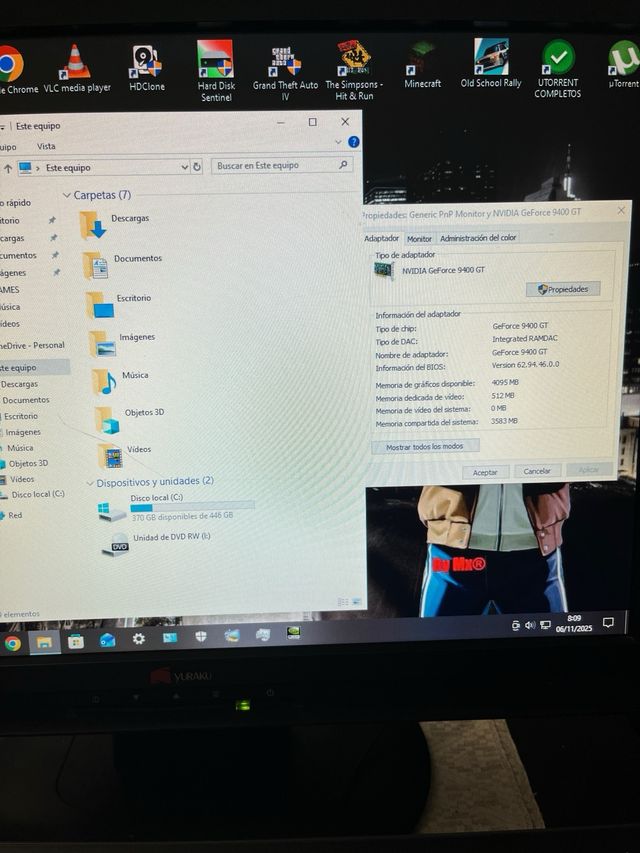This screenshot has width=640, height=853.
Task: Open the NVIDIA icon in the taskbar
Action: pos(293,632)
